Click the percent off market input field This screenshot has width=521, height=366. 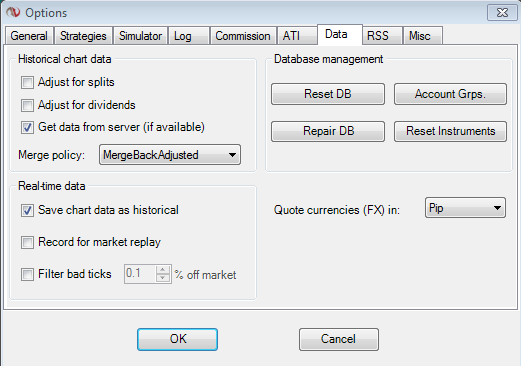tap(140, 274)
